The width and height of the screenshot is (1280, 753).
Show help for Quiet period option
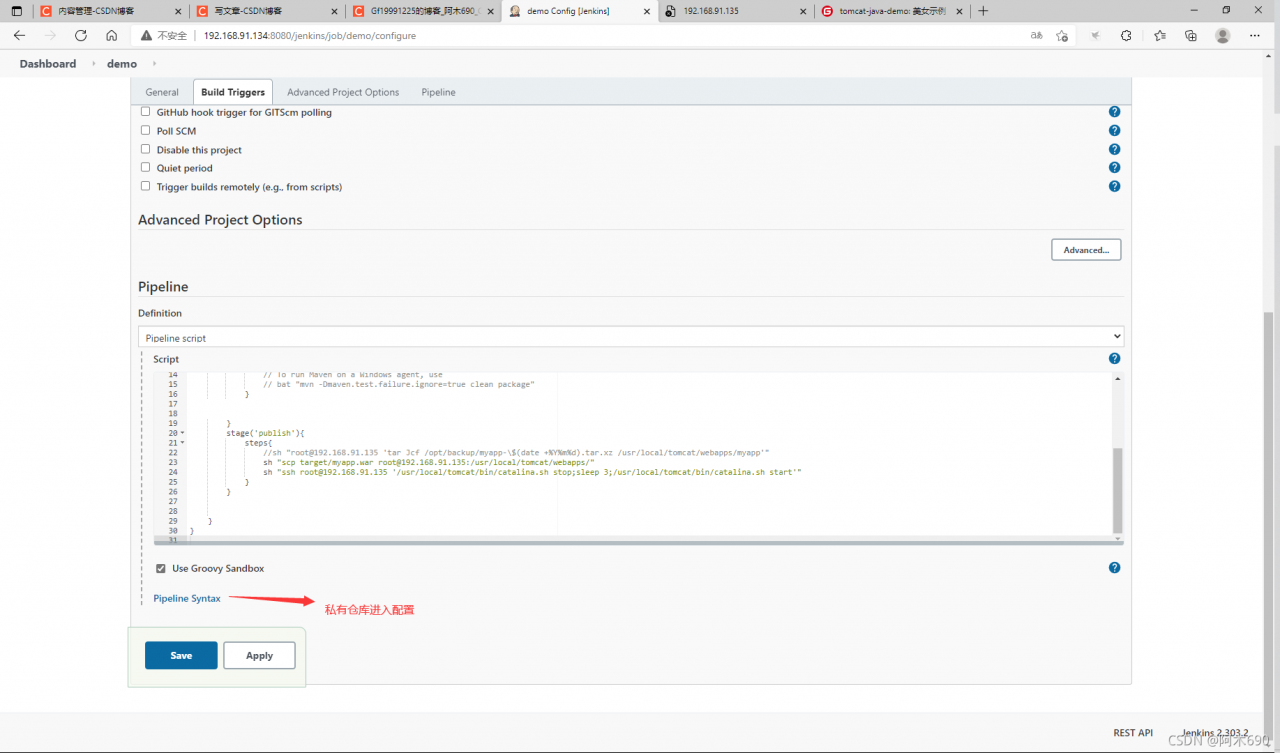coord(1114,168)
